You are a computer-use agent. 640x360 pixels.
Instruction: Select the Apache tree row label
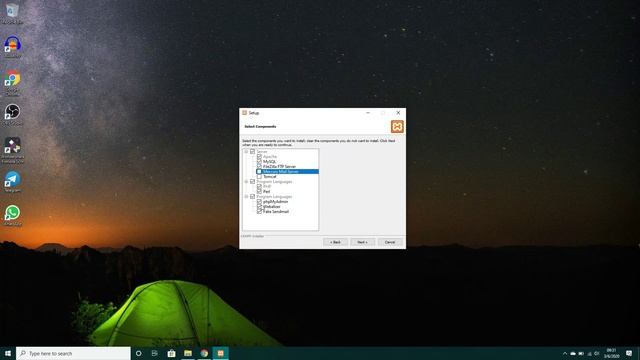pyautogui.click(x=270, y=157)
